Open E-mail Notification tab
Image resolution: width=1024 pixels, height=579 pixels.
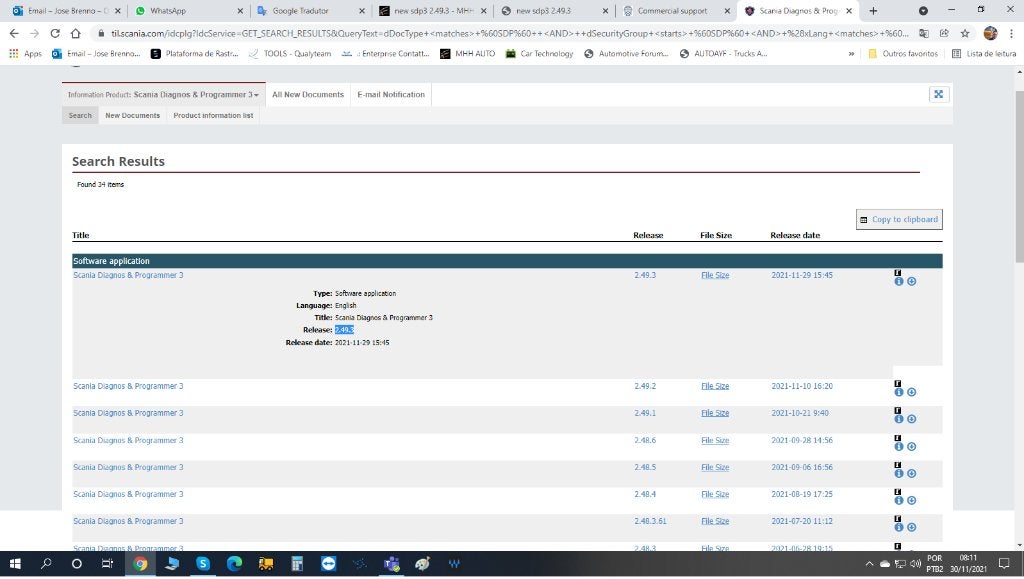click(391, 95)
